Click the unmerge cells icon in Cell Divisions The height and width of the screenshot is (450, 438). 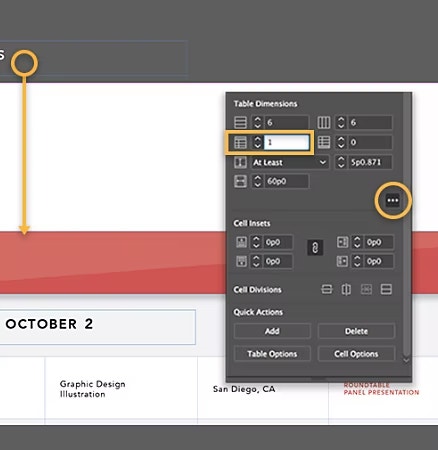tap(366, 289)
